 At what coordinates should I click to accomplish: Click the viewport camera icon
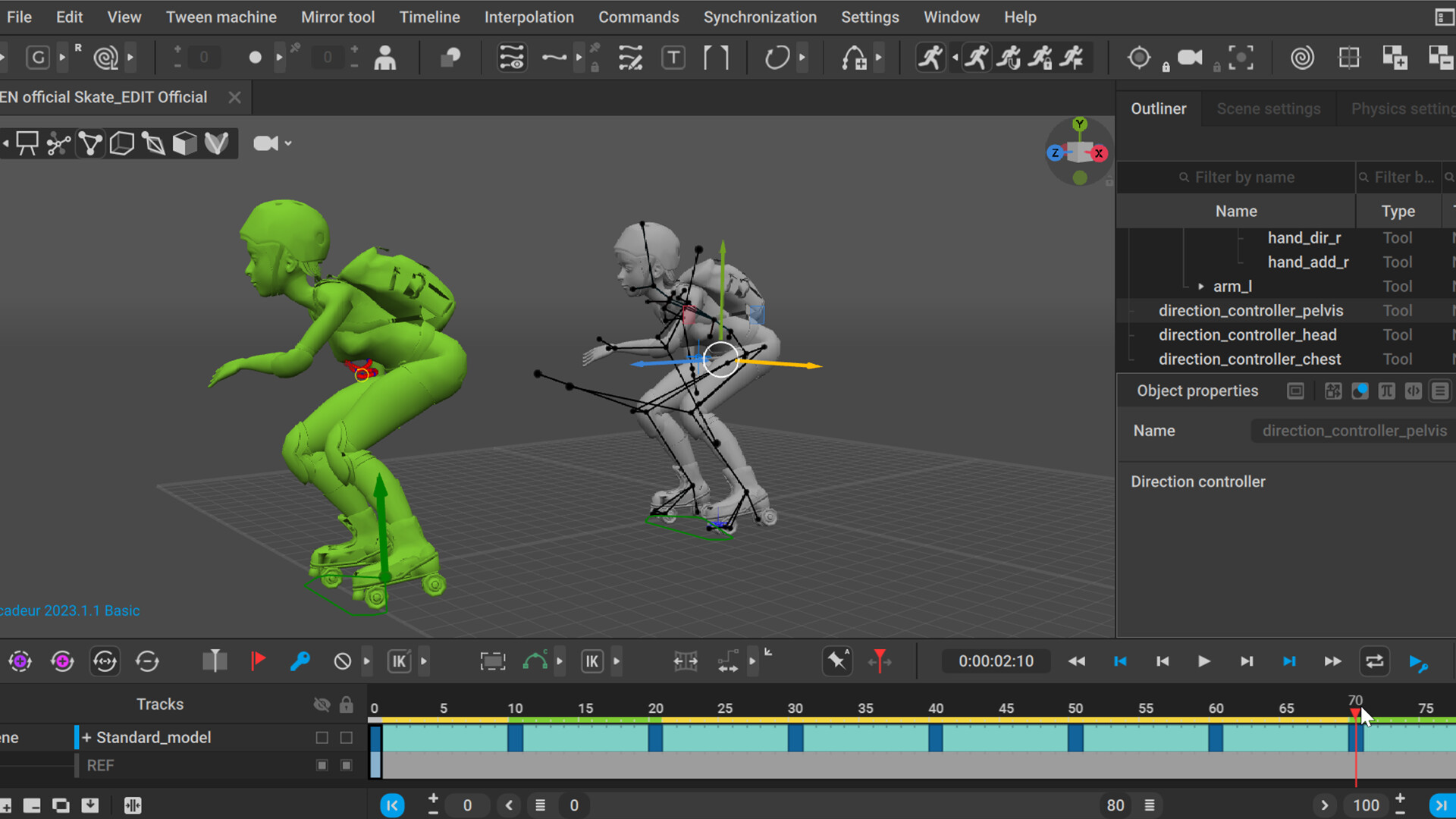[265, 143]
